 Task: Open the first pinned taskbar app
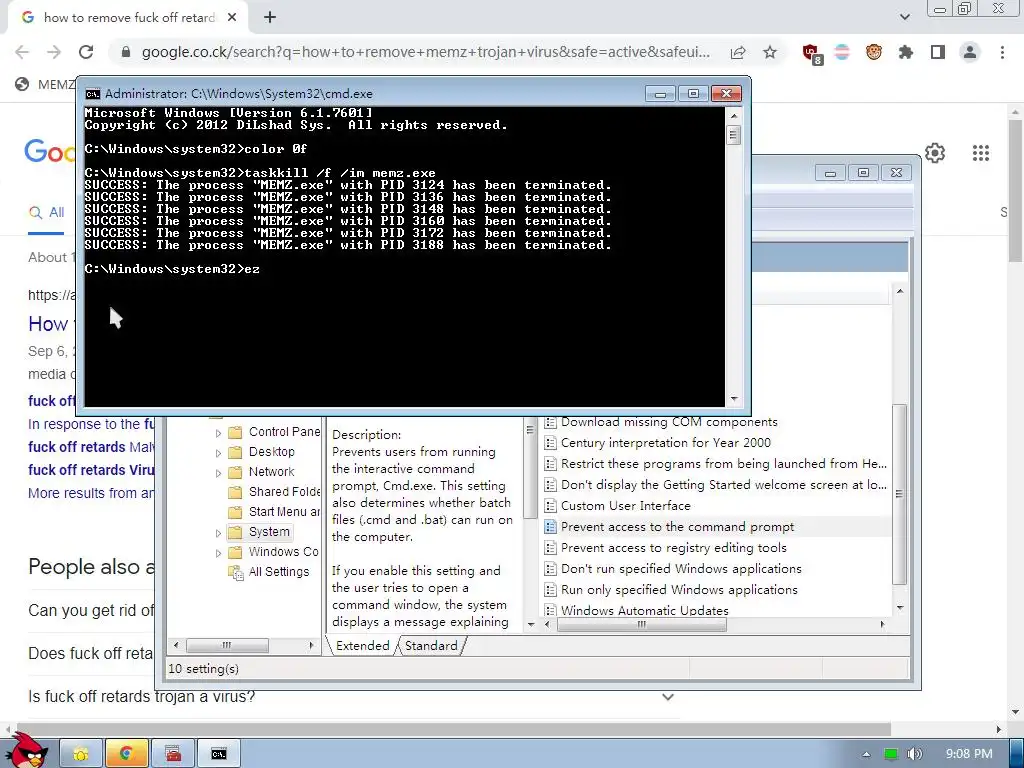click(x=81, y=754)
